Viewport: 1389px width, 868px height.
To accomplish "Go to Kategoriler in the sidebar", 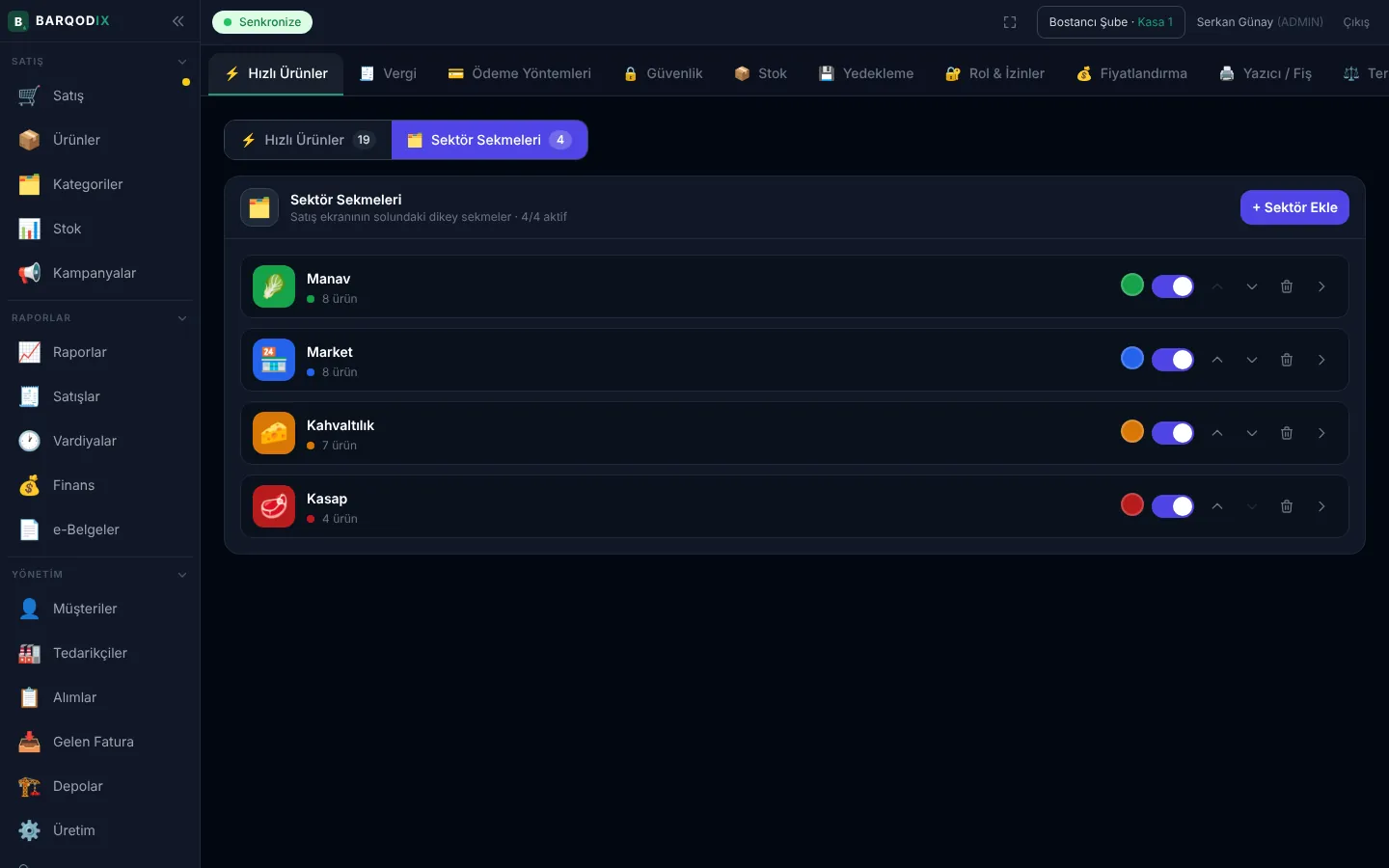I will click(x=100, y=184).
